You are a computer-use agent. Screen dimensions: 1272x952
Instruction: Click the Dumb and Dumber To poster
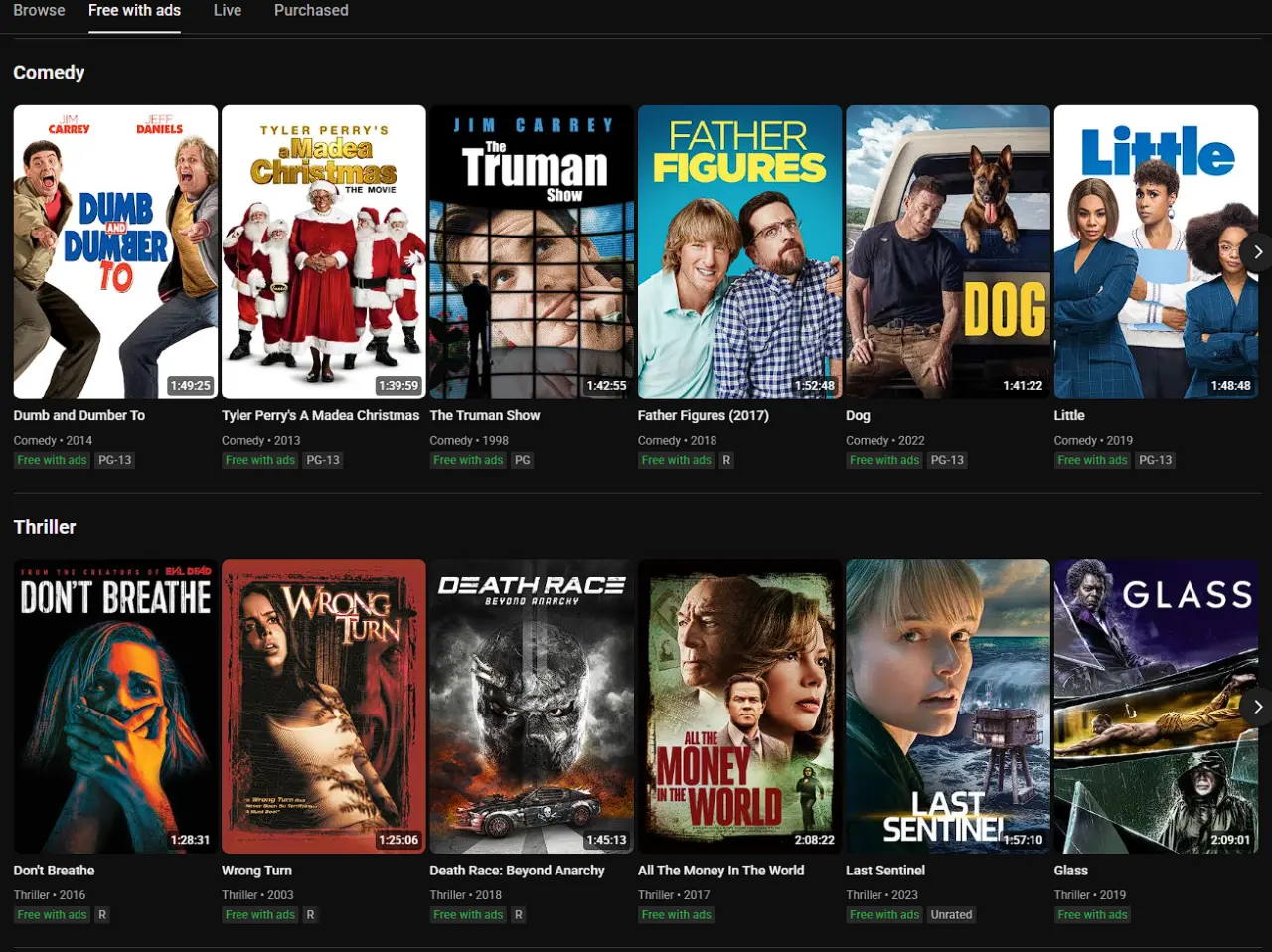pos(115,252)
